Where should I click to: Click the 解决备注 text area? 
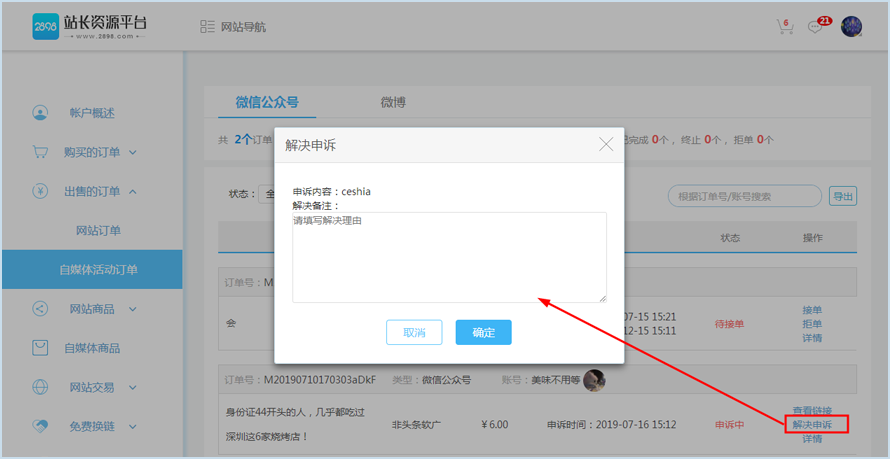point(449,257)
